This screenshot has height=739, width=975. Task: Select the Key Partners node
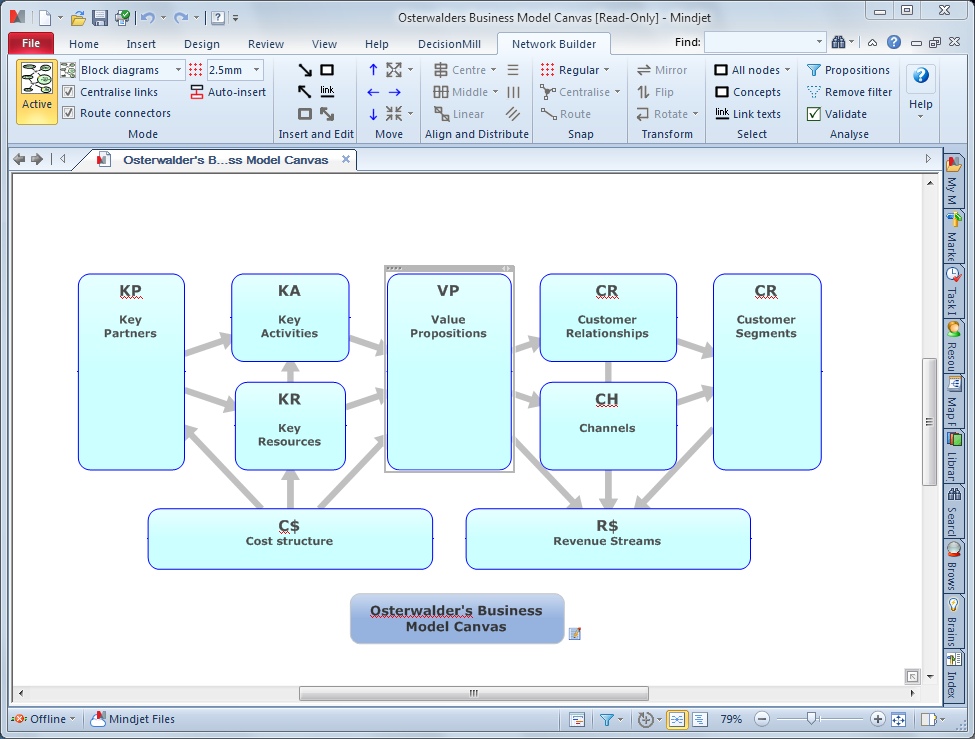click(131, 371)
